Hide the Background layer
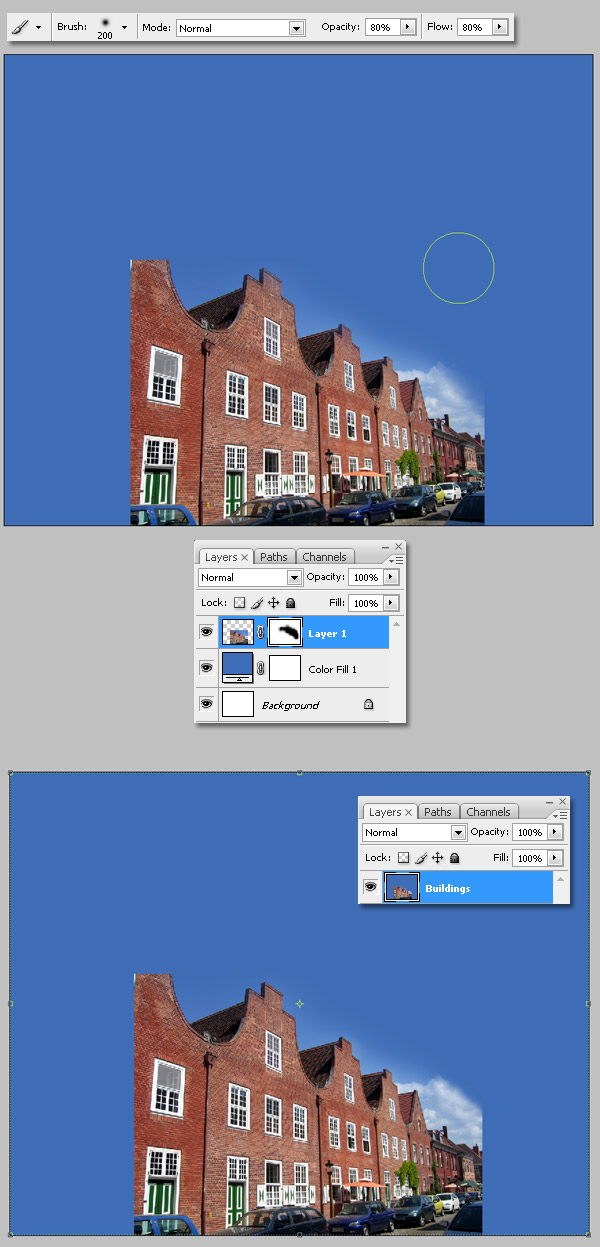This screenshot has height=1247, width=600. (207, 703)
